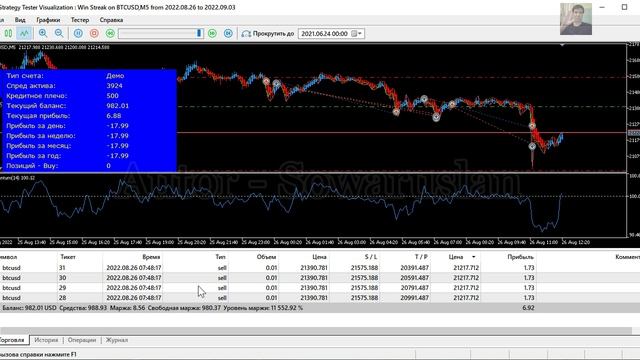This screenshot has width=640, height=360.
Task: Select the line chart type icon
Action: [x=24, y=33]
